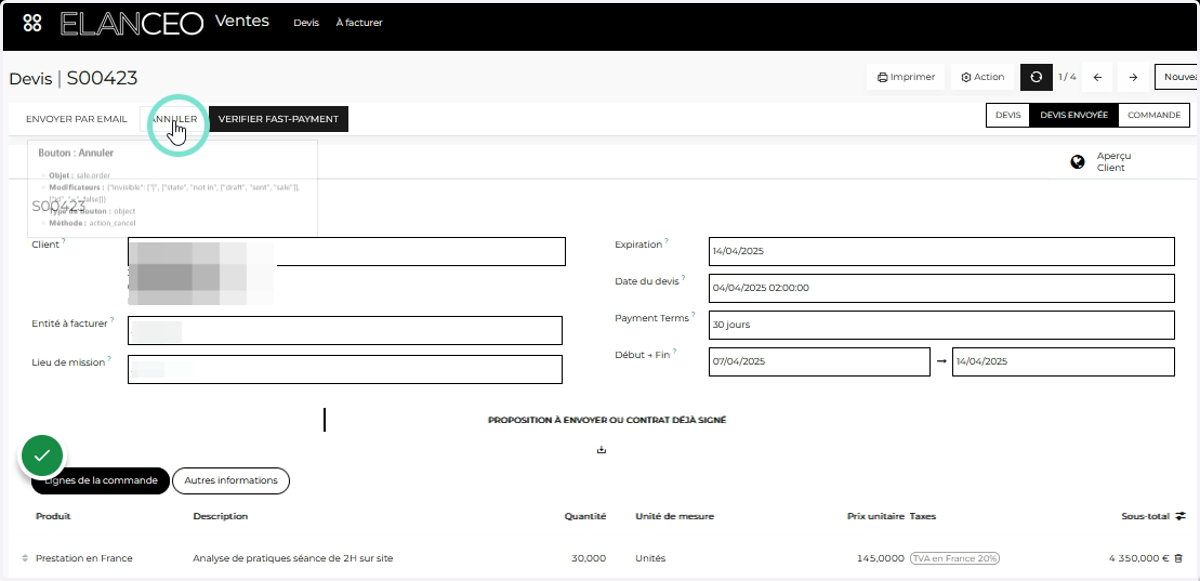The width and height of the screenshot is (1200, 581).
Task: Click the Client help question mark
Action: click(64, 241)
